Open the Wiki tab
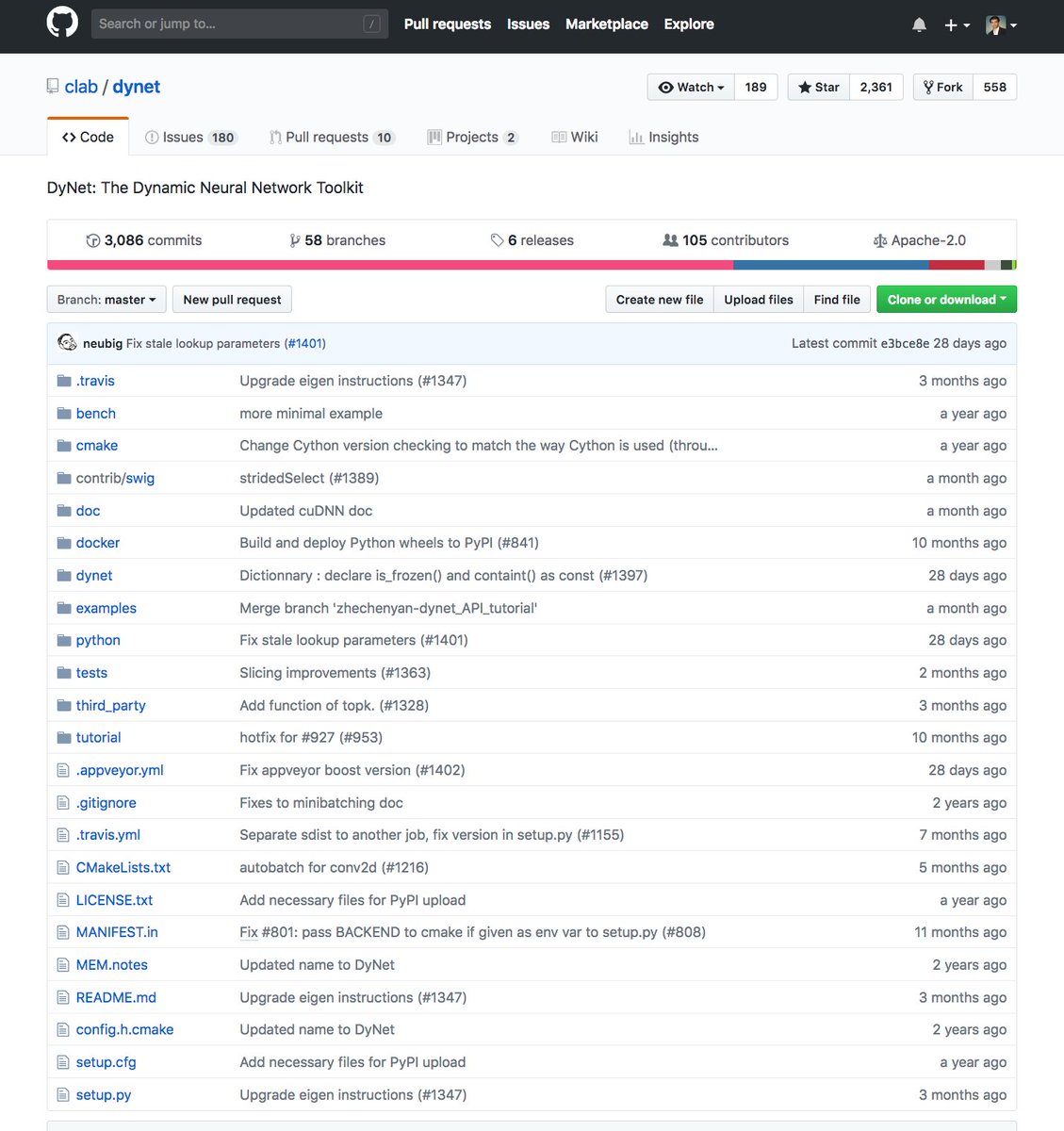 coord(575,137)
